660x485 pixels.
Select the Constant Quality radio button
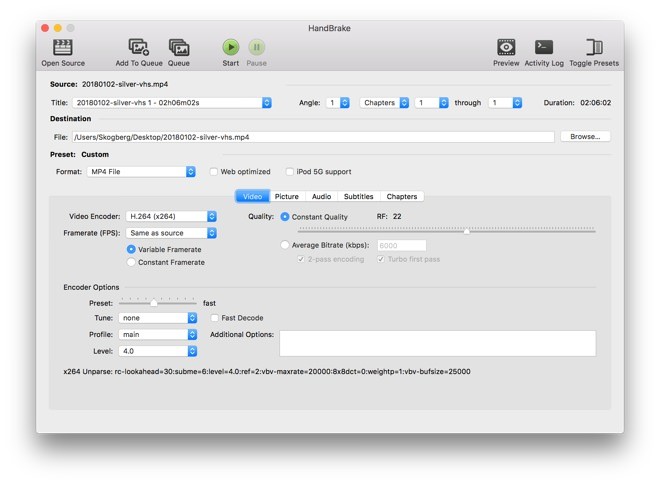(x=285, y=217)
